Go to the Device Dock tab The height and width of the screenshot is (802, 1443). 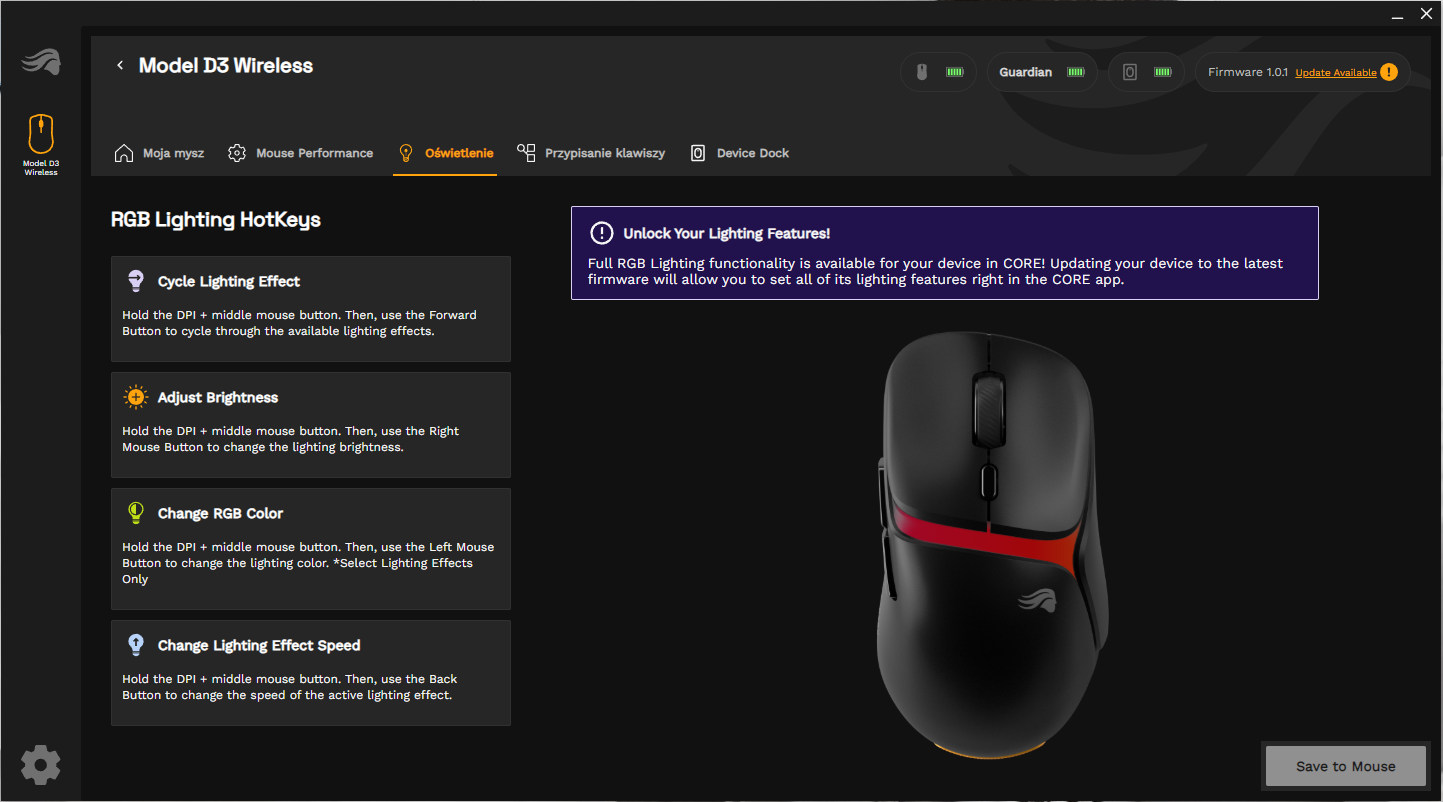740,153
